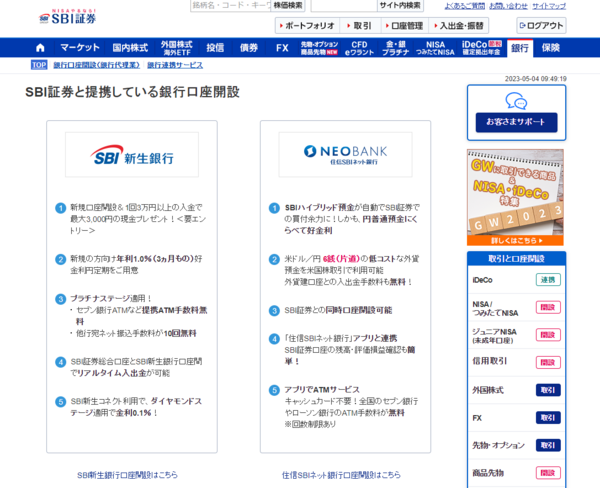Open the GW NISA・iDeCo特集 banner
Screen dimensions: 600x488
(x=515, y=197)
